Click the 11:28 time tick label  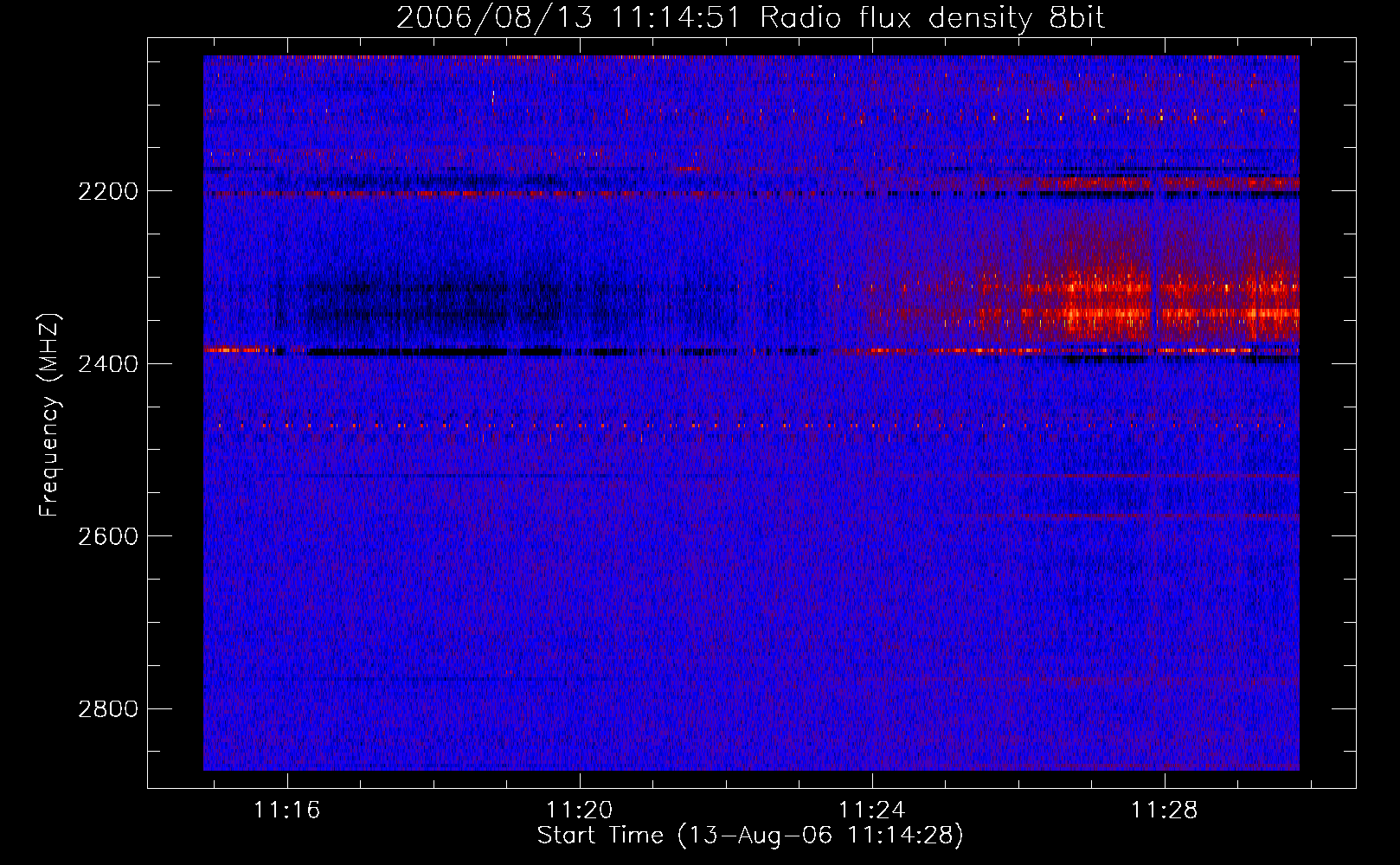click(x=1165, y=810)
